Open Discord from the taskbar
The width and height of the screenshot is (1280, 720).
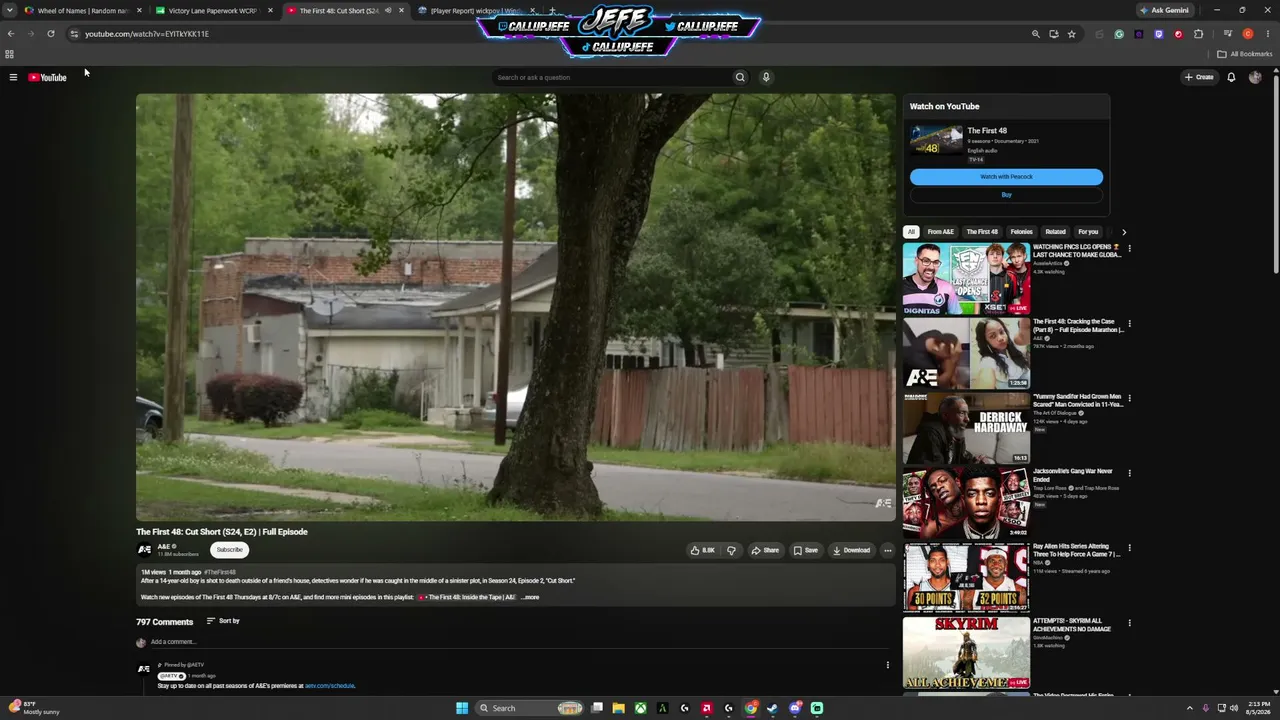click(x=795, y=708)
